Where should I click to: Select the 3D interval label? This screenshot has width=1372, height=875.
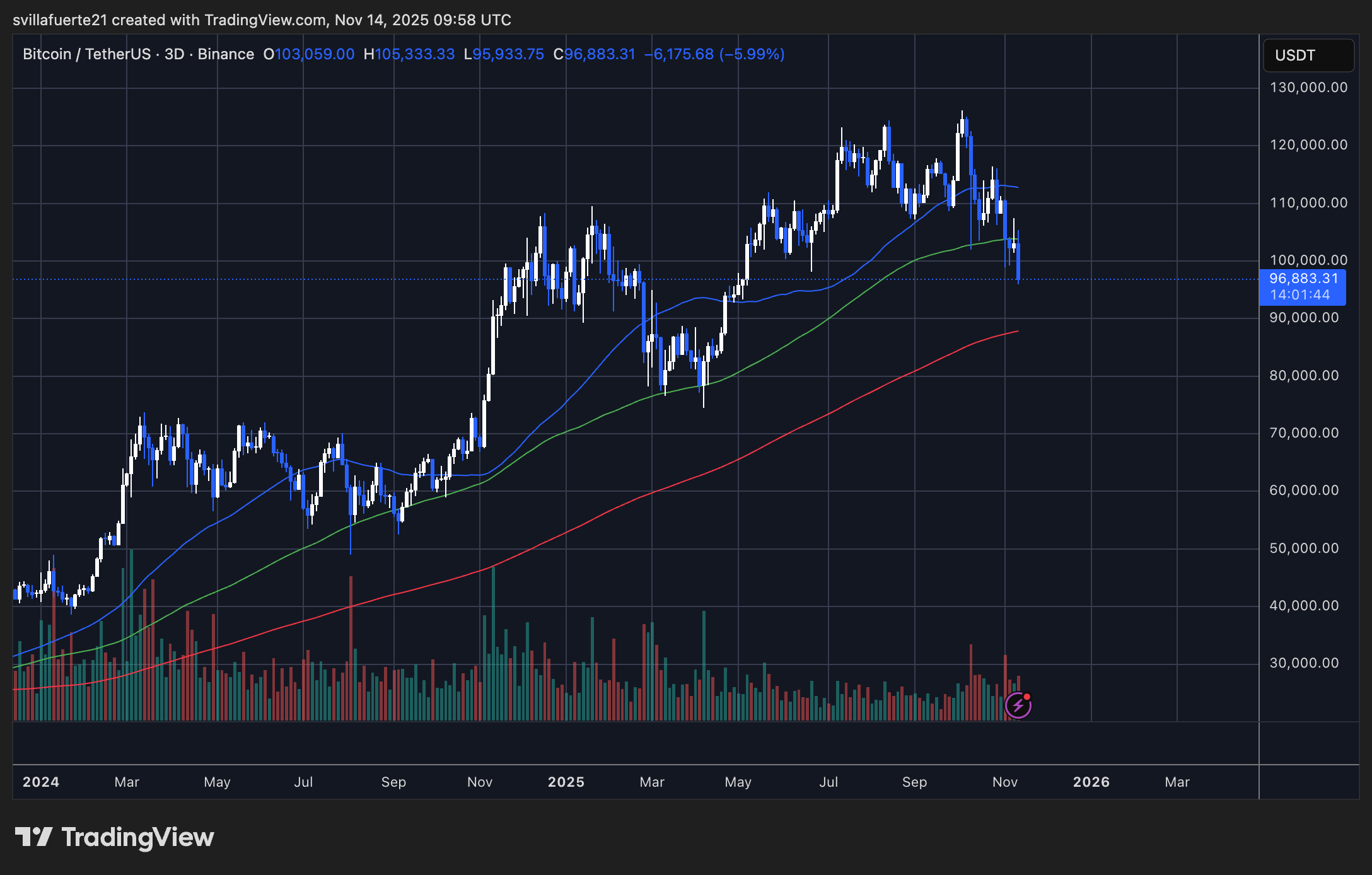click(174, 54)
